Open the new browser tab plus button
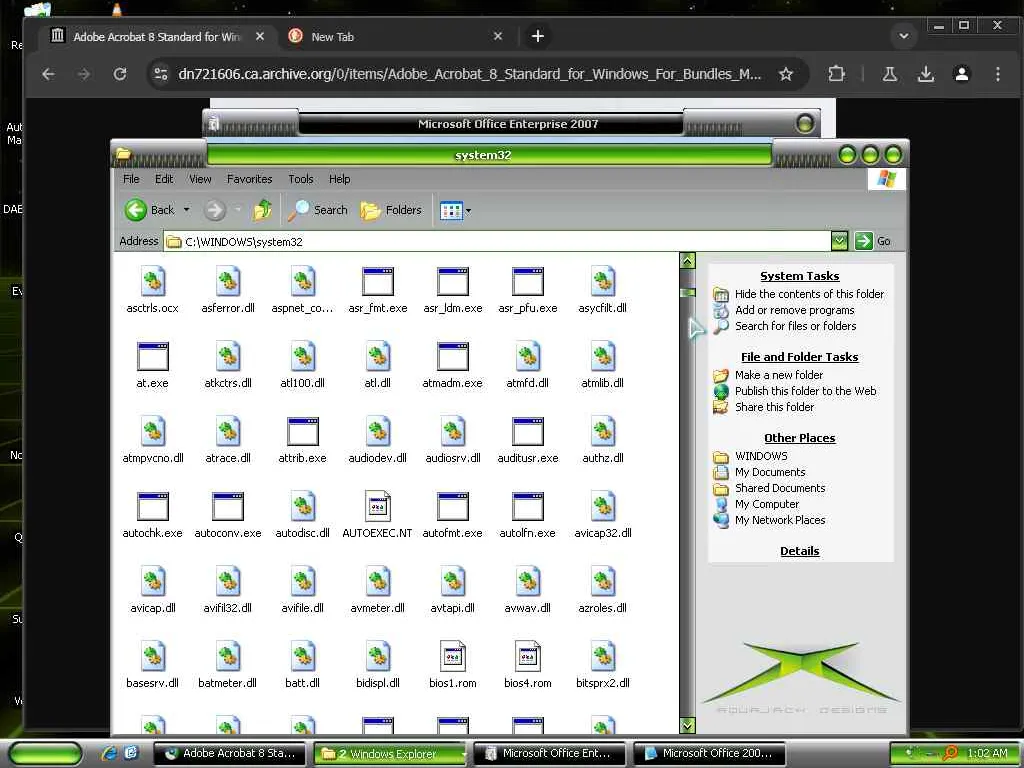The height and width of the screenshot is (768, 1024). [537, 36]
